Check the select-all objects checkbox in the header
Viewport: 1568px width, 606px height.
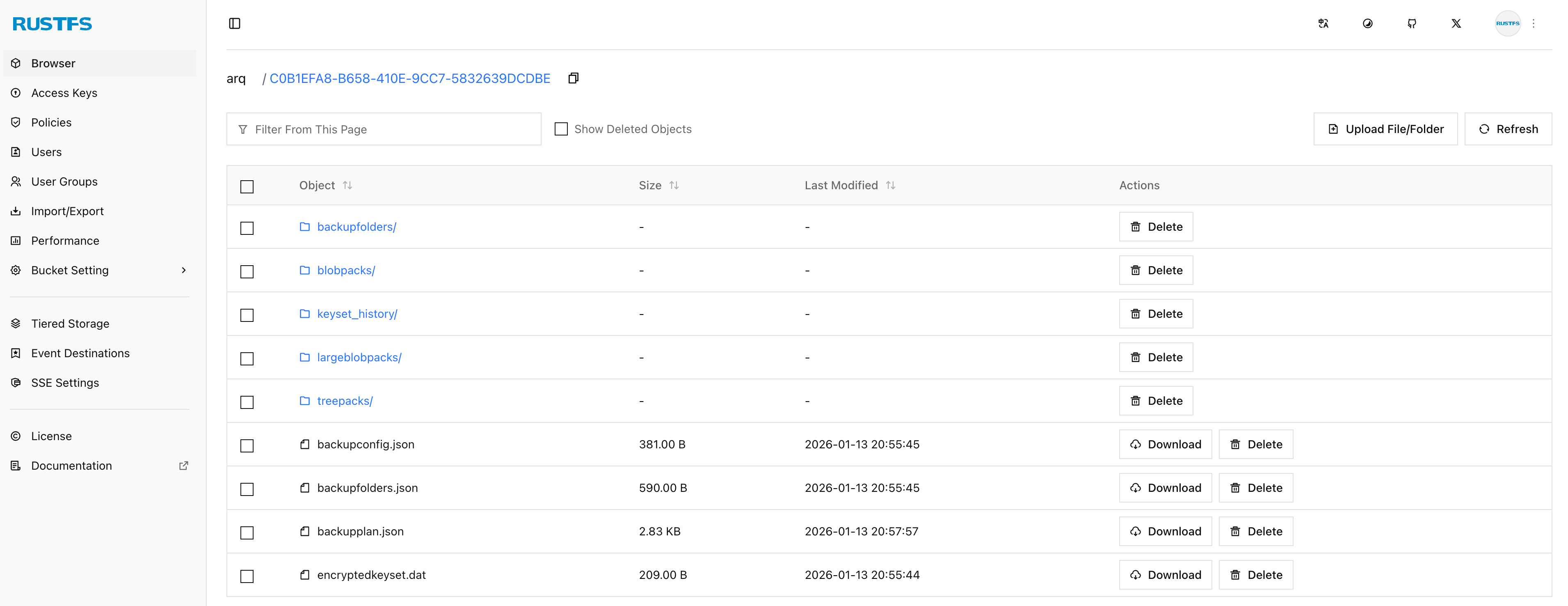[x=247, y=186]
